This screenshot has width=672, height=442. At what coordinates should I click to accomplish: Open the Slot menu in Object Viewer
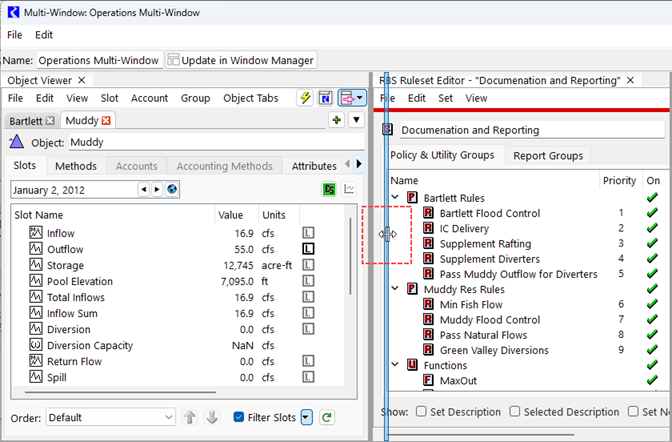point(109,98)
